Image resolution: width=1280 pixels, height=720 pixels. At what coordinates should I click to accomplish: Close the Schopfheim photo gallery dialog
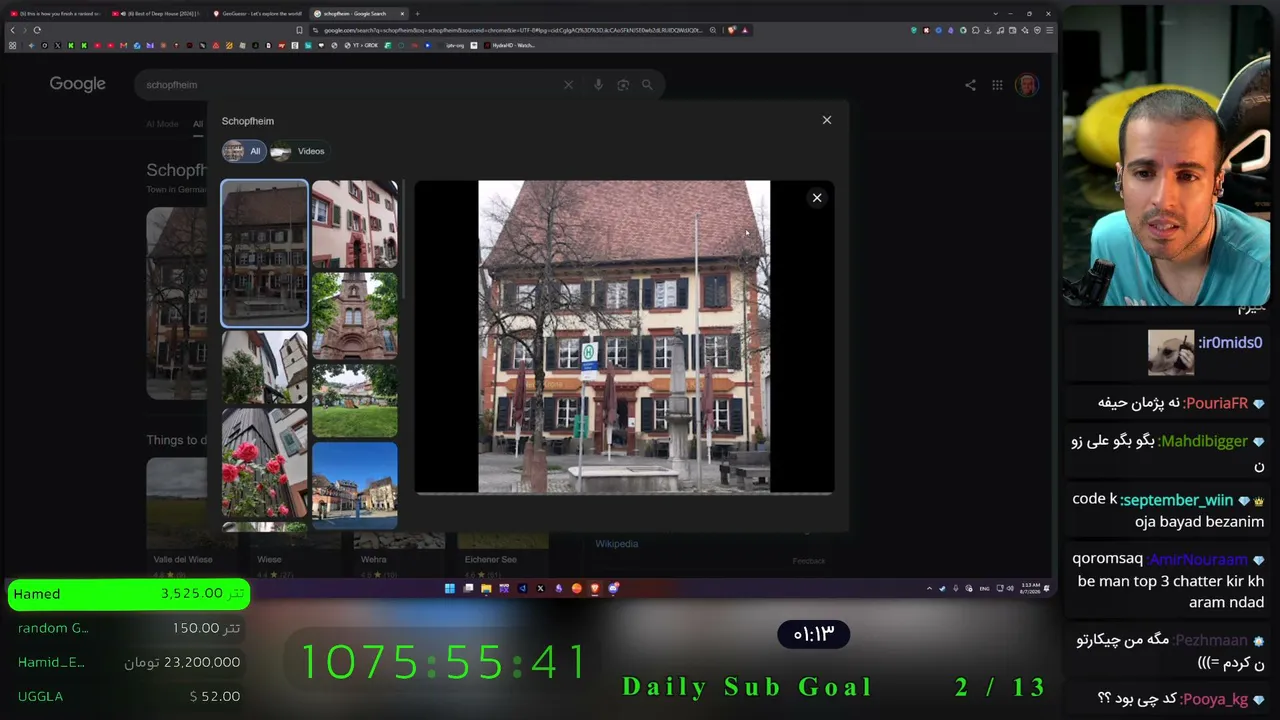[x=827, y=120]
